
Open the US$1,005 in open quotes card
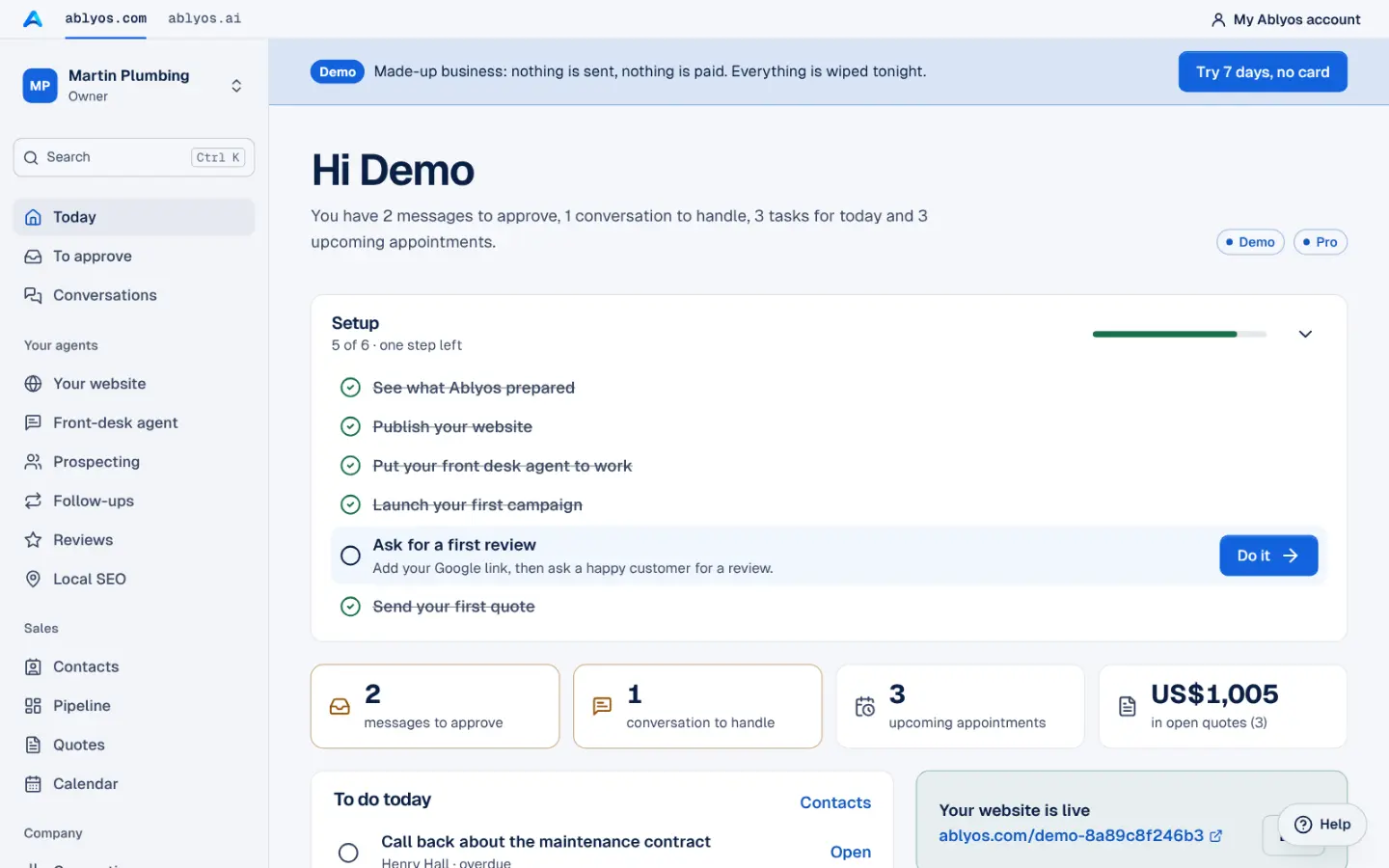pyautogui.click(x=1222, y=706)
